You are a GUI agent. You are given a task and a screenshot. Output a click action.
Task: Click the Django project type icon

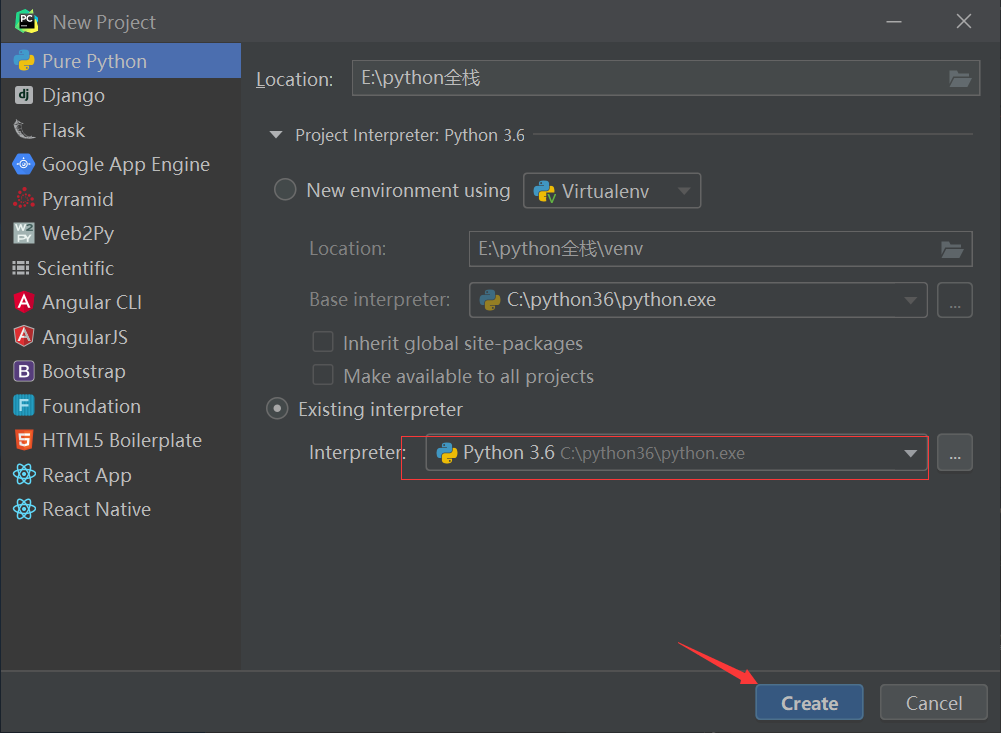point(24,96)
